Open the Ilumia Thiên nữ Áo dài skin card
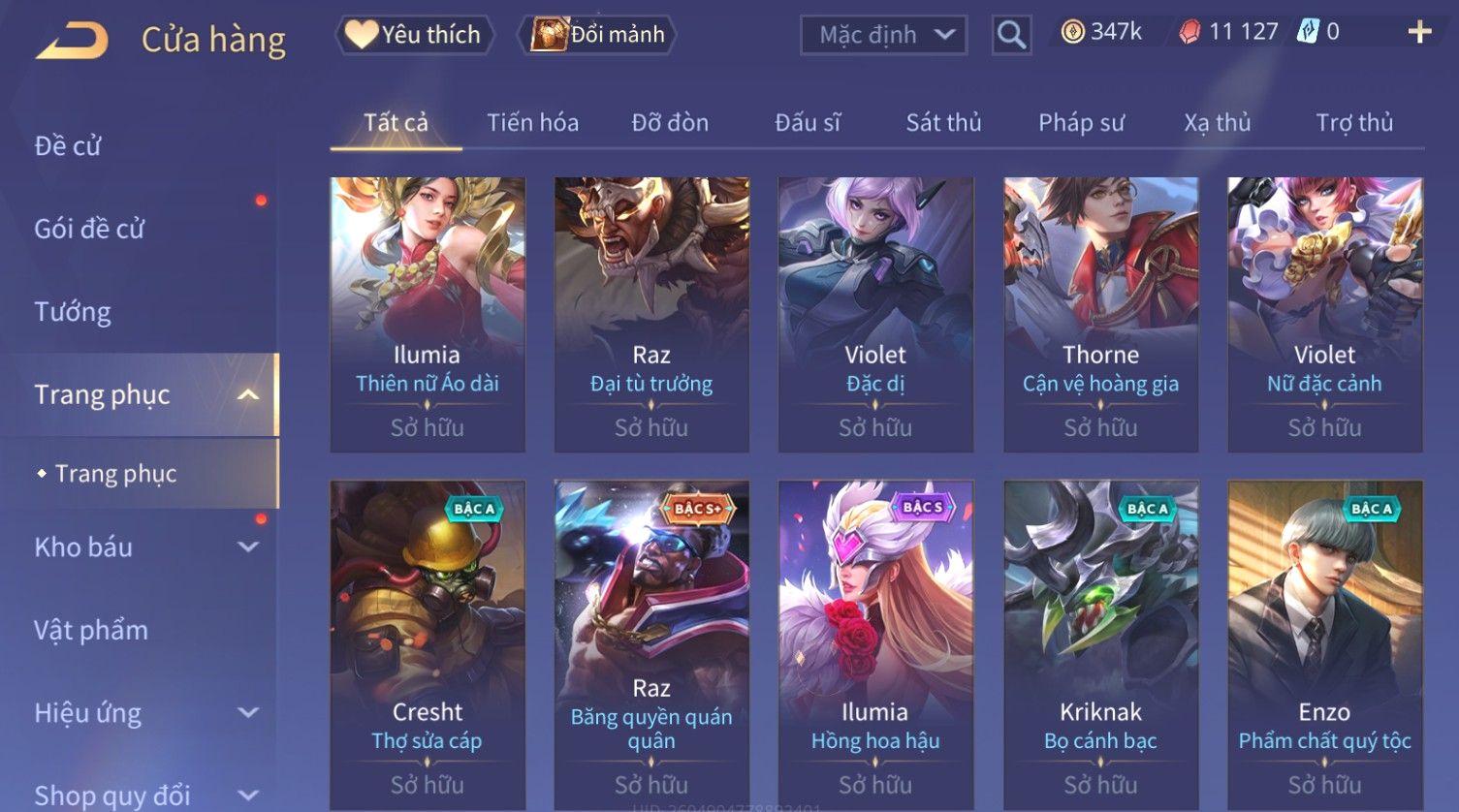The width and height of the screenshot is (1459, 812). pyautogui.click(x=428, y=315)
